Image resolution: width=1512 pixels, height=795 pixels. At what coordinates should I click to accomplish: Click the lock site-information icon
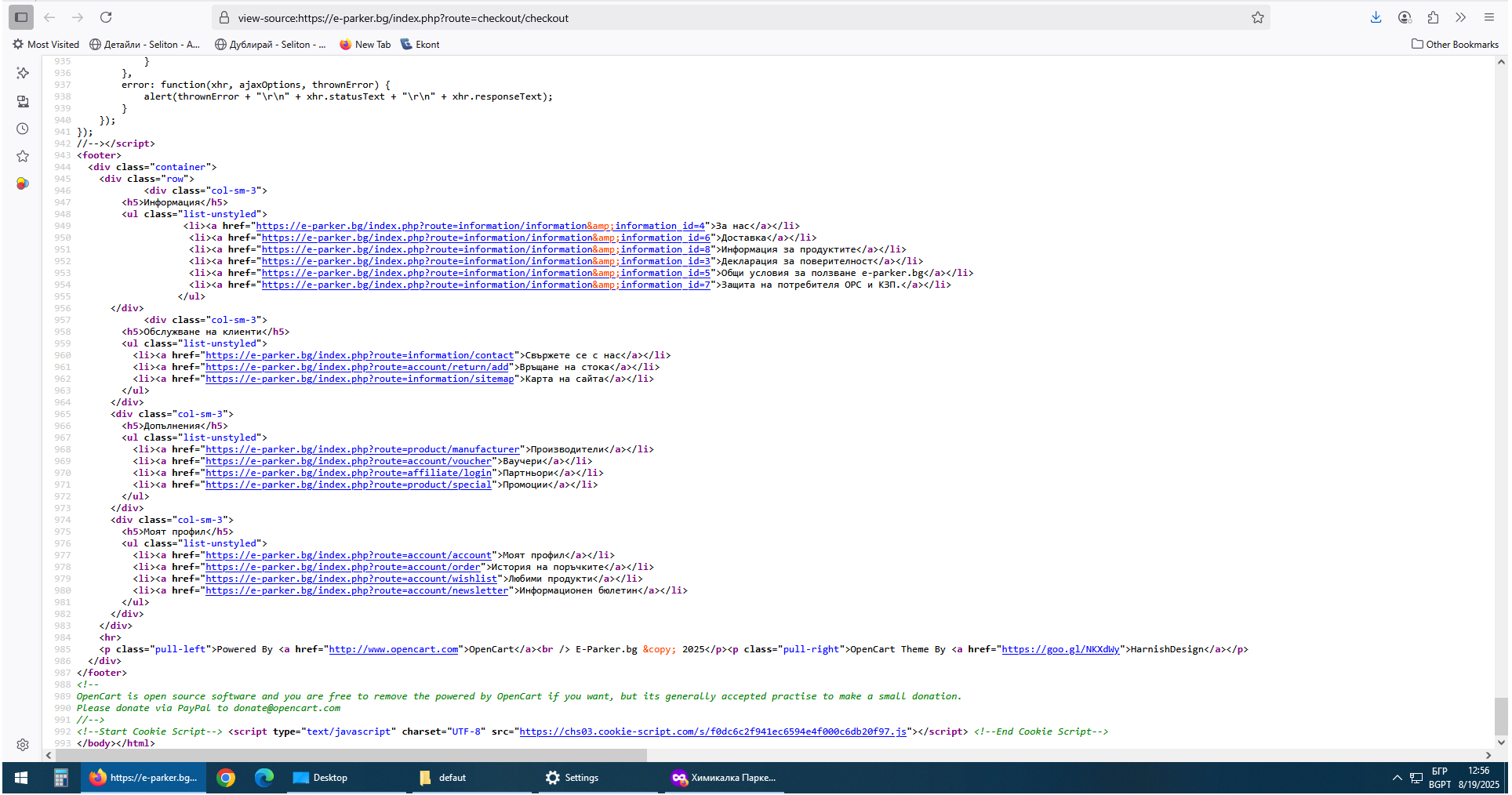[x=224, y=17]
